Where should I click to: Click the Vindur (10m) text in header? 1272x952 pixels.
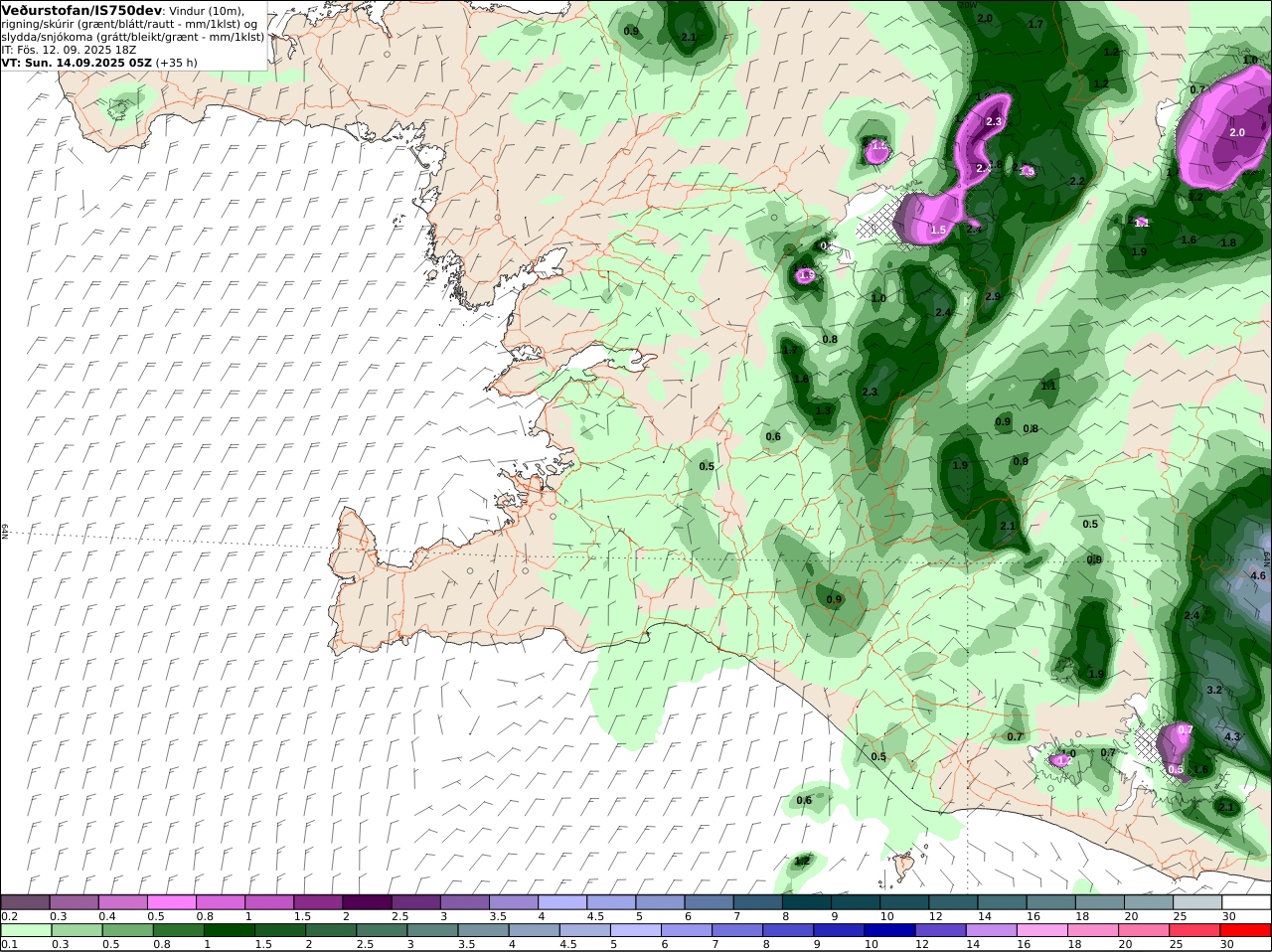(x=206, y=10)
